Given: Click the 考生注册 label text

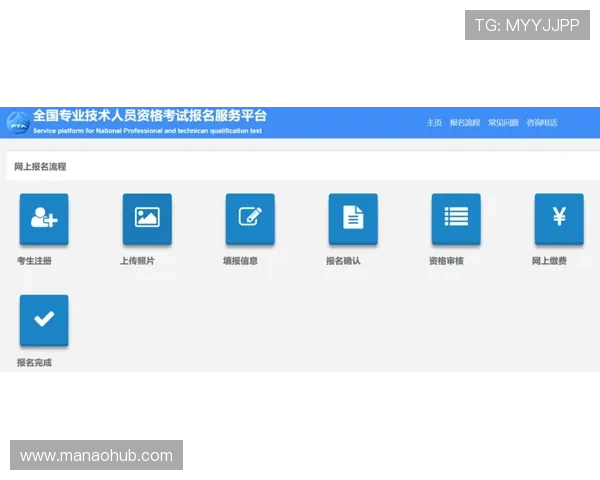Looking at the screenshot, I should (x=34, y=261).
